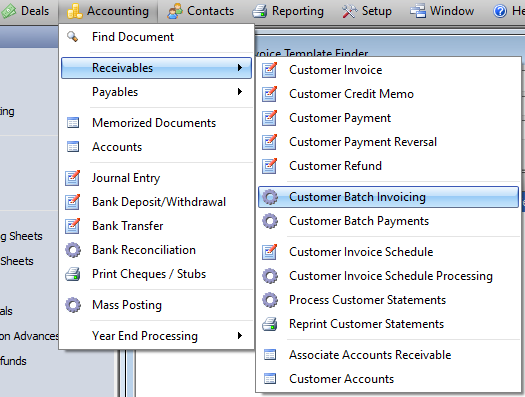Viewport: 525px width, 397px height.
Task: Click the Customer Invoice Schedule Processing gear icon
Action: 270,276
